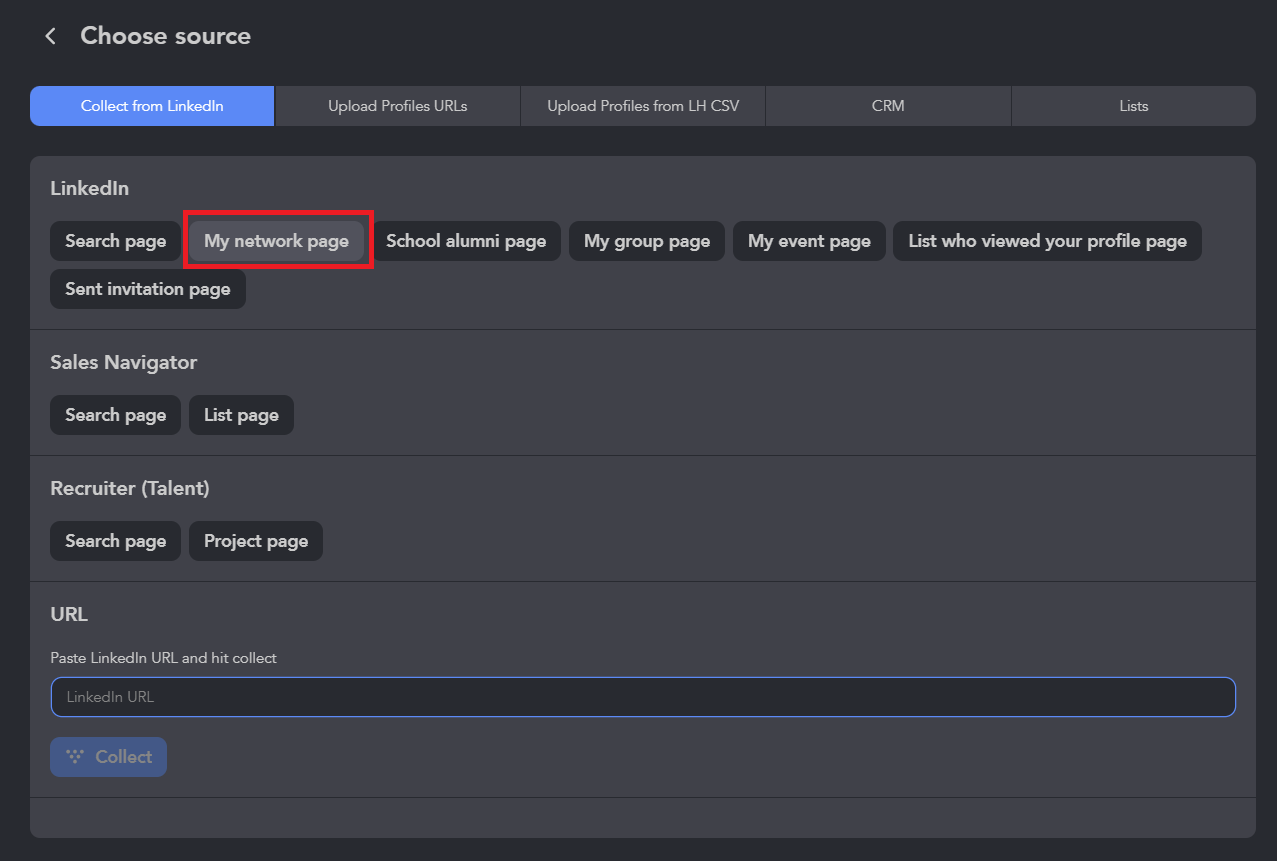Pick Recruiter Project page source
The width and height of the screenshot is (1277, 861).
[x=256, y=541]
